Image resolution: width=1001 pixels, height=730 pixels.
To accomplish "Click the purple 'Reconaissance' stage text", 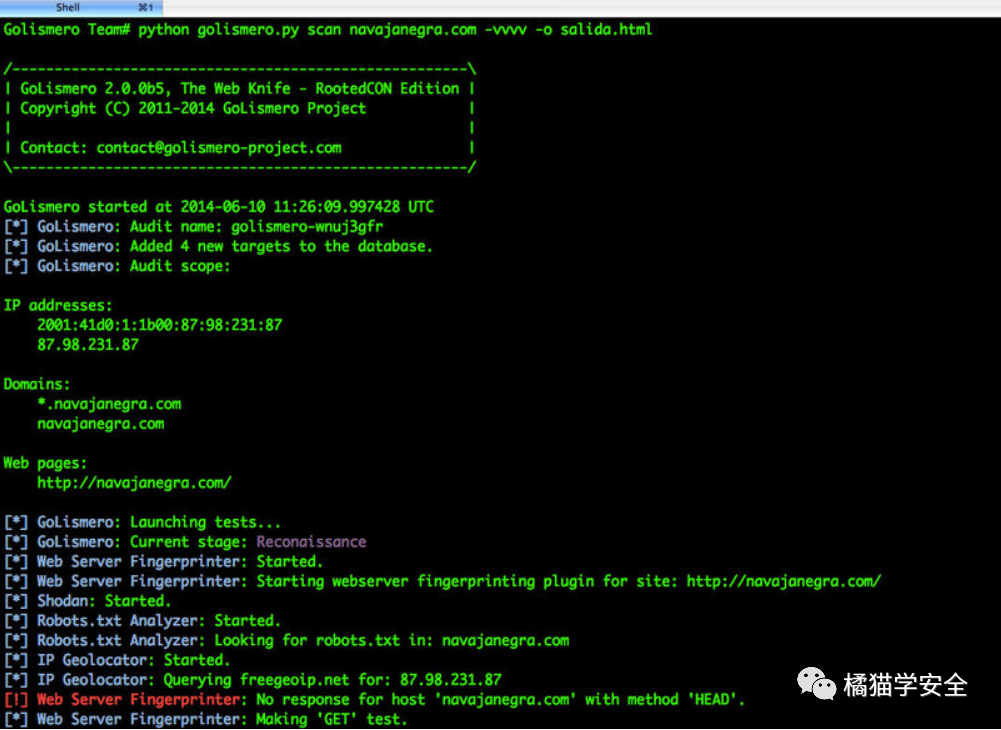I will pos(312,542).
